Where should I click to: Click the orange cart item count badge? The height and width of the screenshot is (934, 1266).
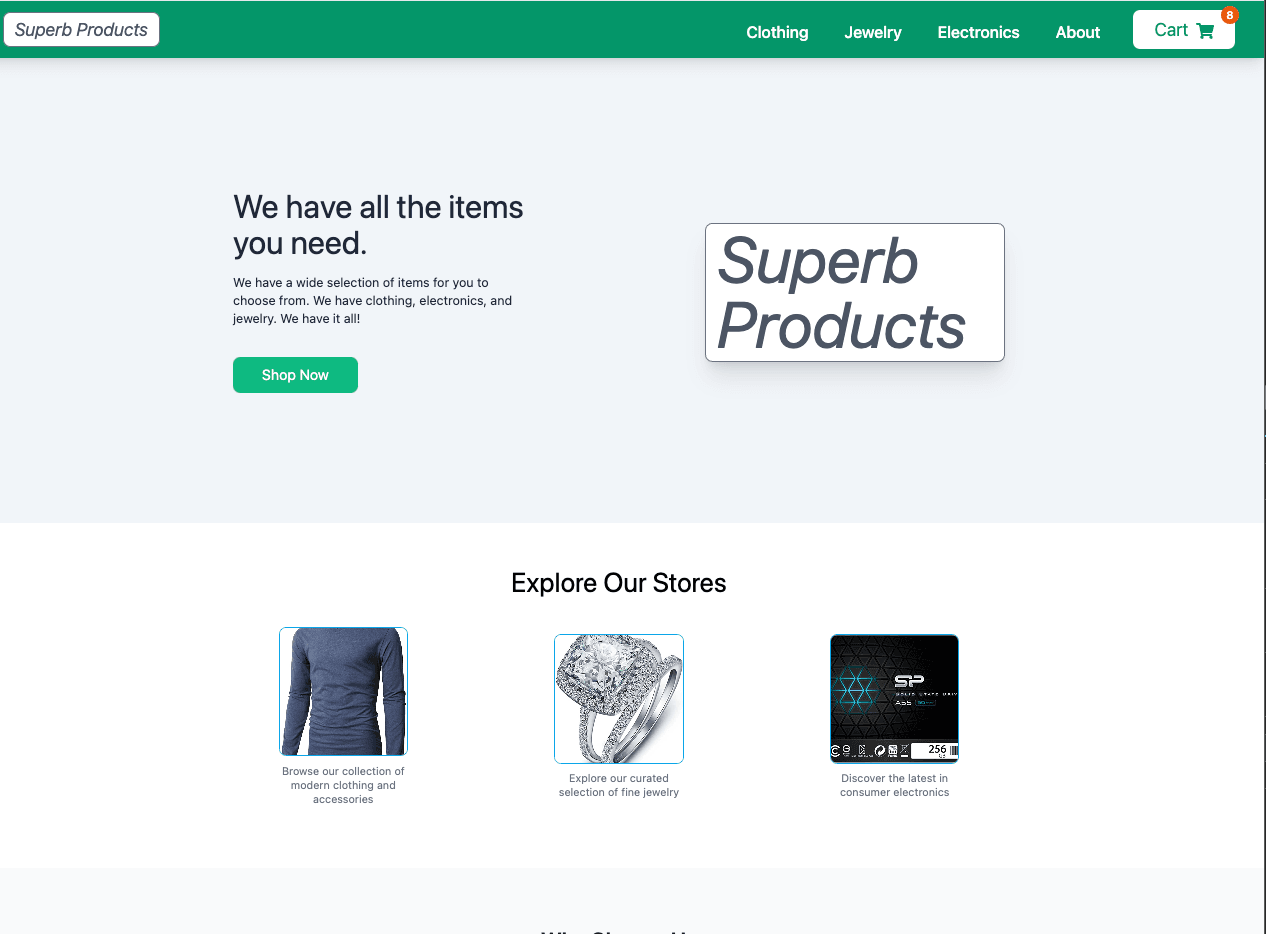(1230, 15)
